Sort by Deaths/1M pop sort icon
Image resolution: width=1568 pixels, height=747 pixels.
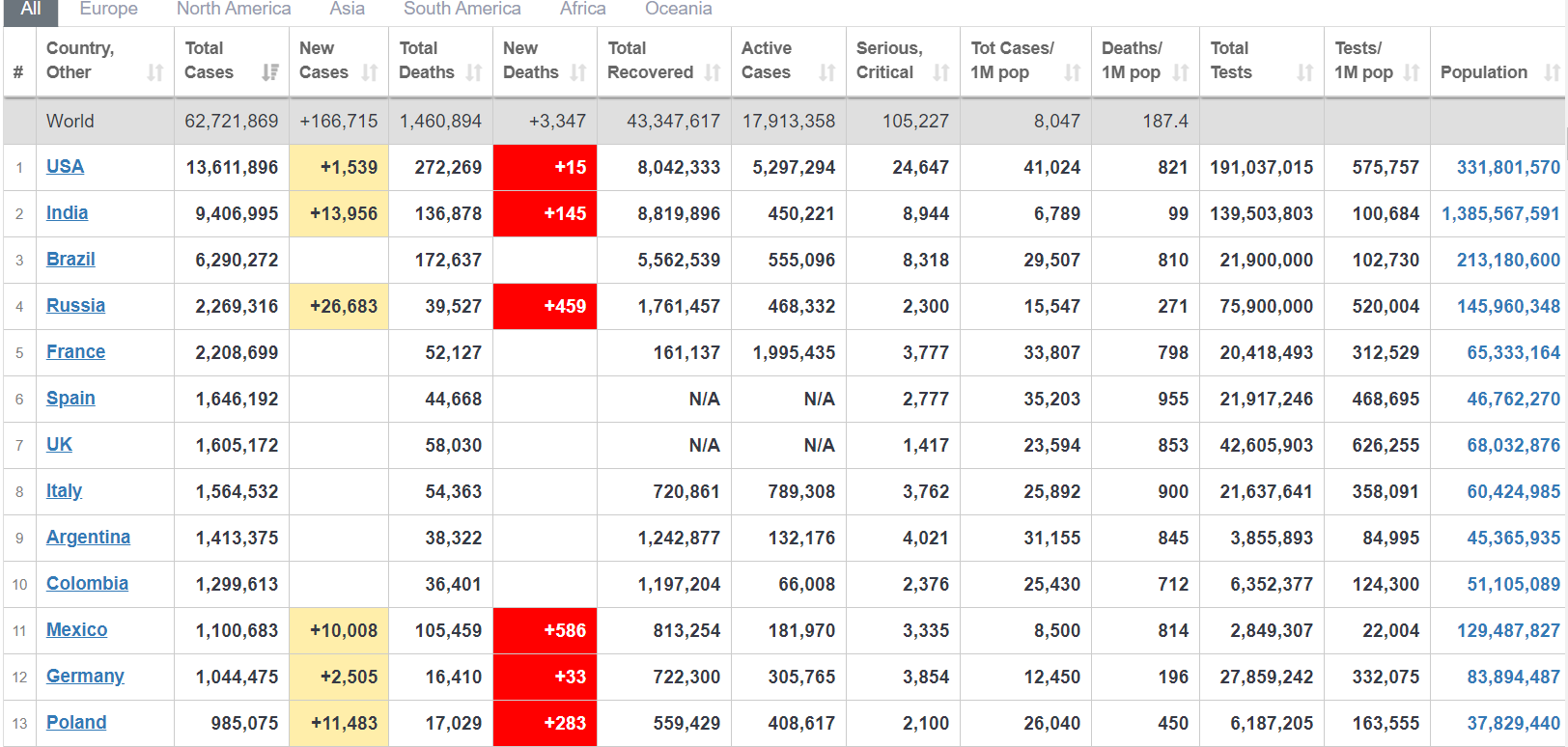(x=1180, y=72)
